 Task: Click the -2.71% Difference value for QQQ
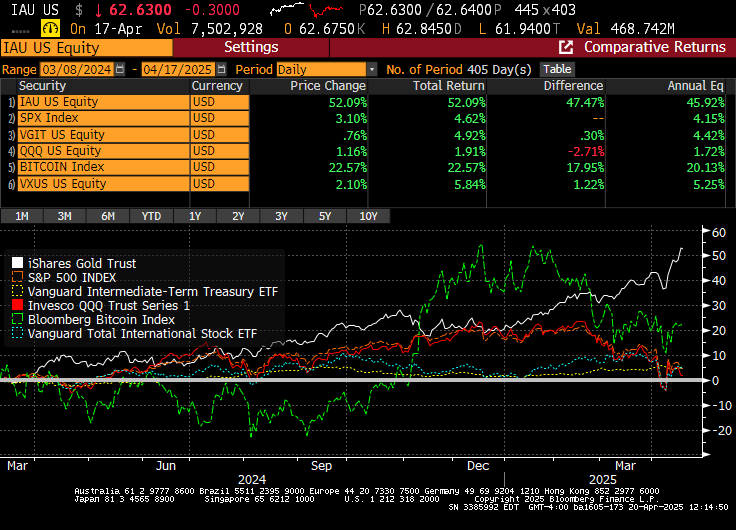click(x=586, y=152)
